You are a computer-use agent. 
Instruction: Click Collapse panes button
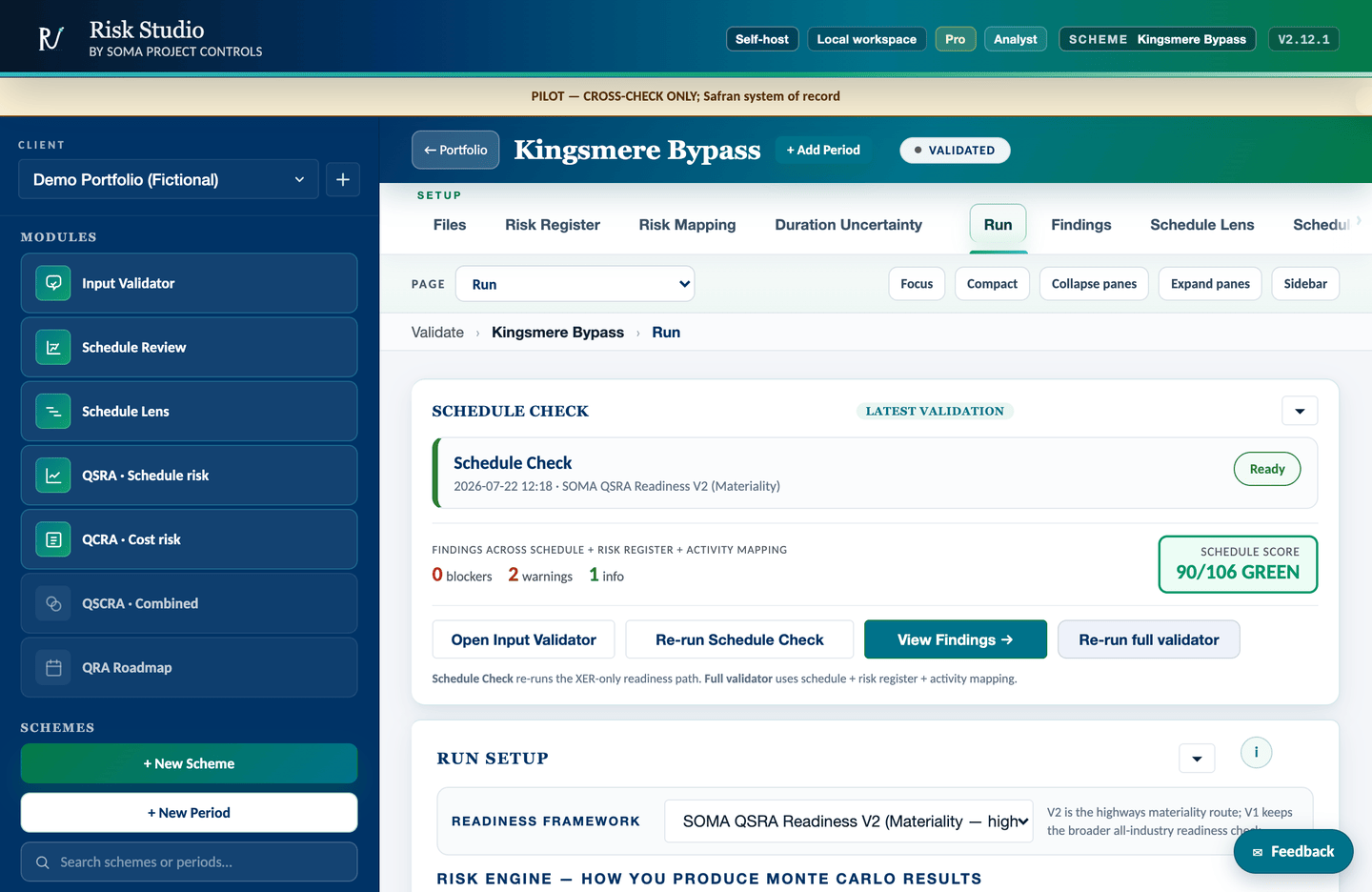pyautogui.click(x=1094, y=284)
